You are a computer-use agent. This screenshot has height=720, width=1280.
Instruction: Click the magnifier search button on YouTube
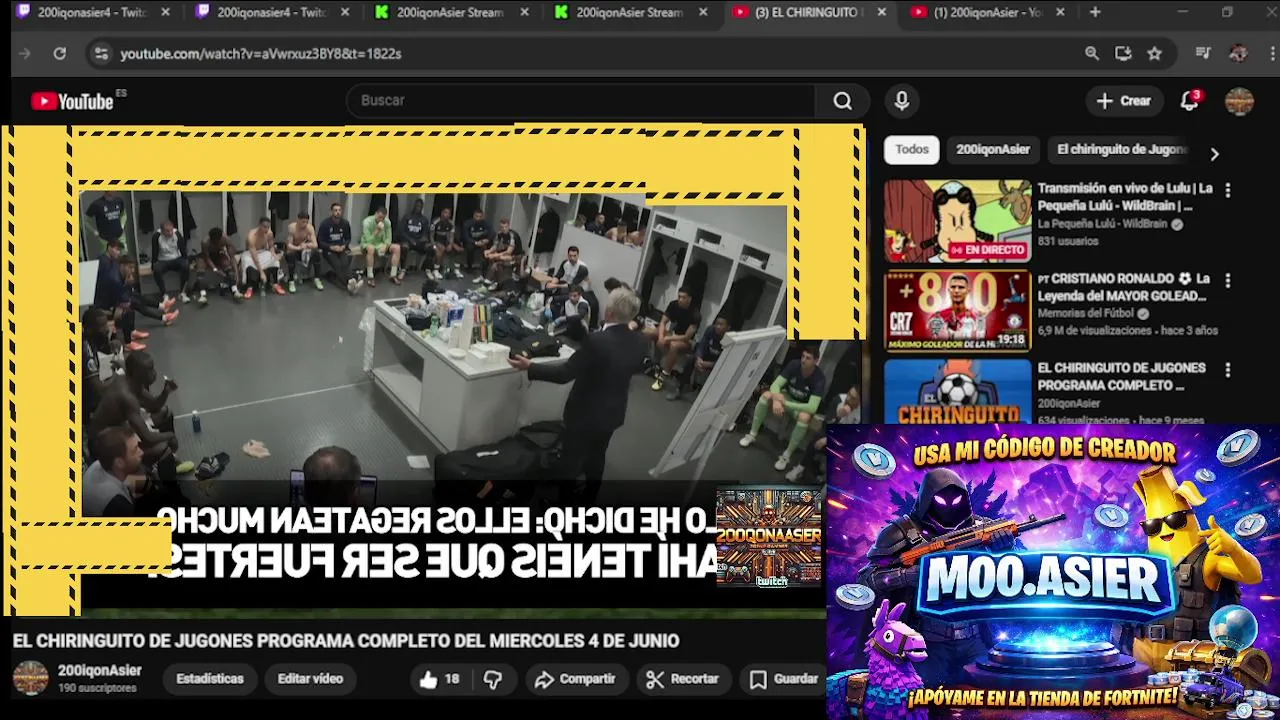pos(843,101)
